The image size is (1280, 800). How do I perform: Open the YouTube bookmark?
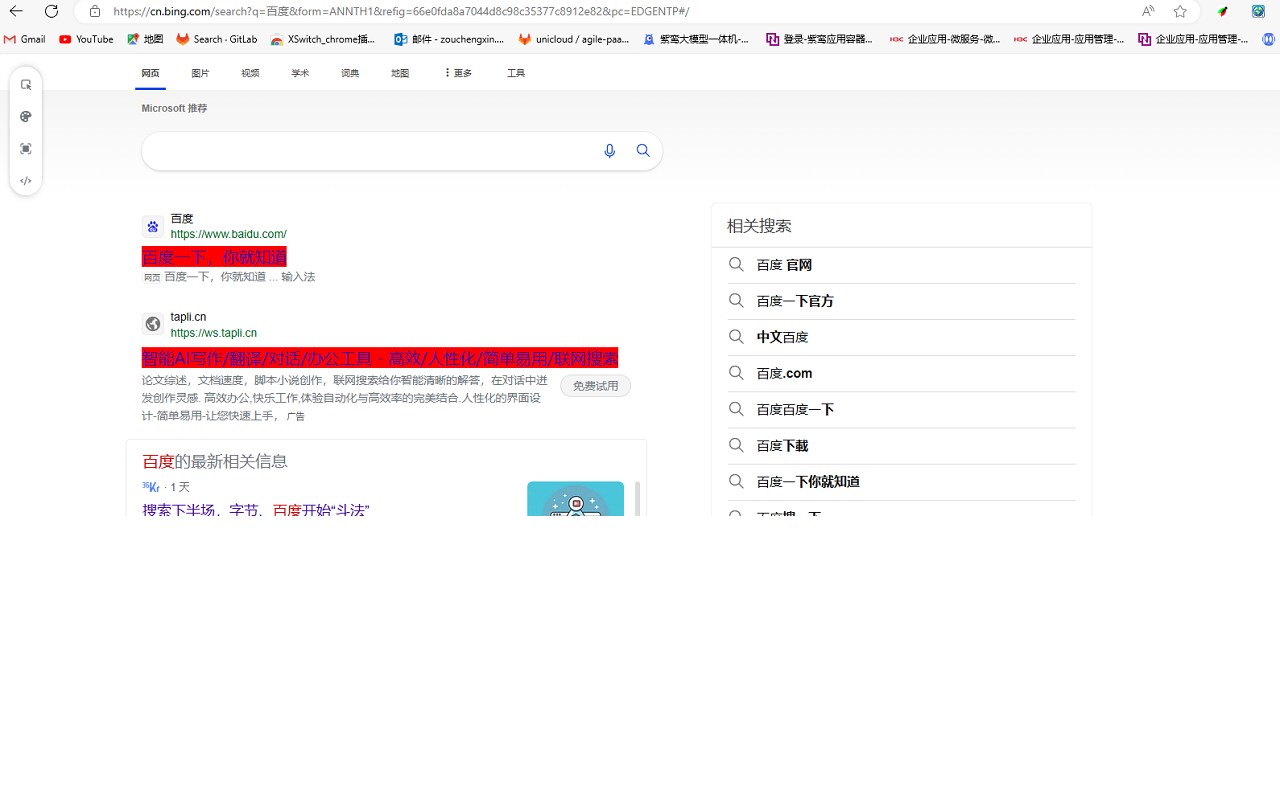pos(86,39)
